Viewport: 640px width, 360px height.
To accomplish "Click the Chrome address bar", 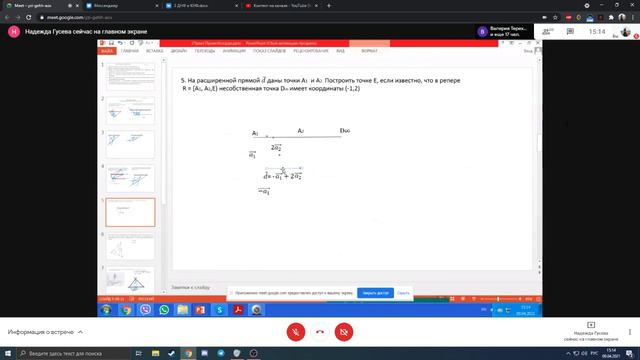I will (x=286, y=17).
